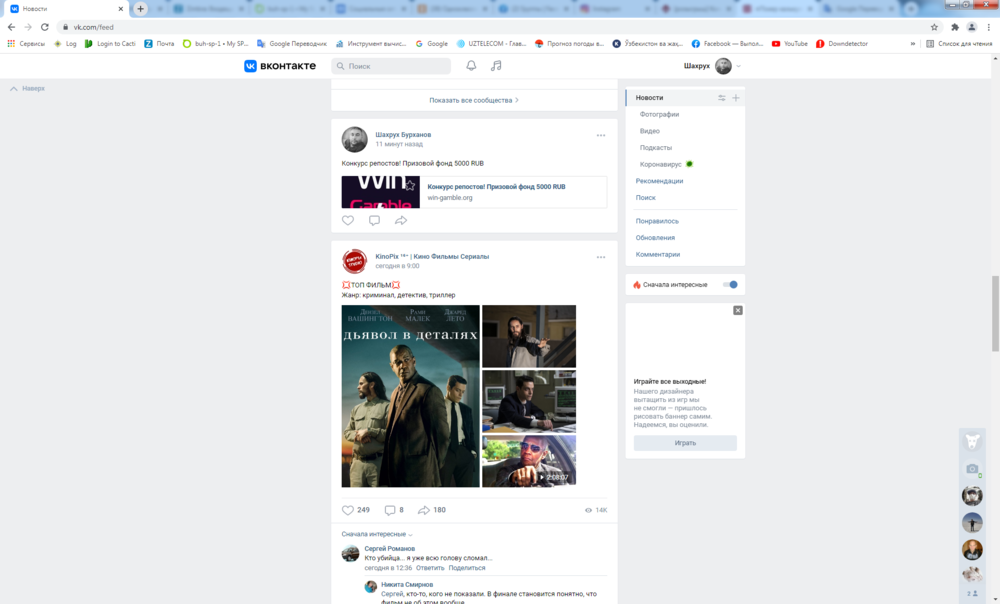Open VK notifications bell
Viewport: 1000px width, 604px height.
coord(471,66)
